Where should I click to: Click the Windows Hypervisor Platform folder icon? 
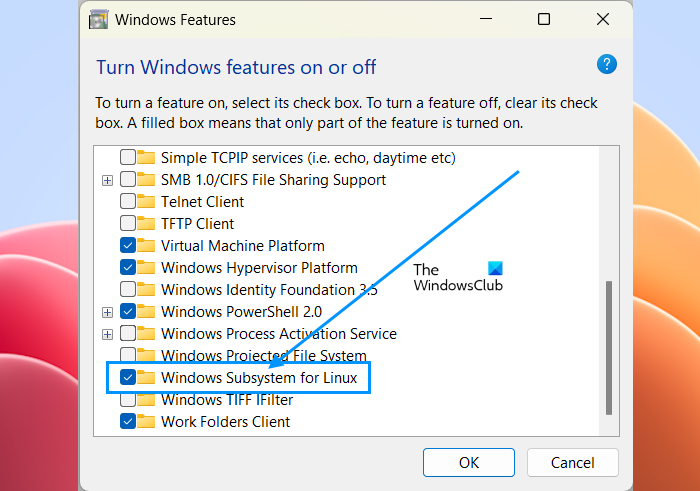click(x=148, y=268)
